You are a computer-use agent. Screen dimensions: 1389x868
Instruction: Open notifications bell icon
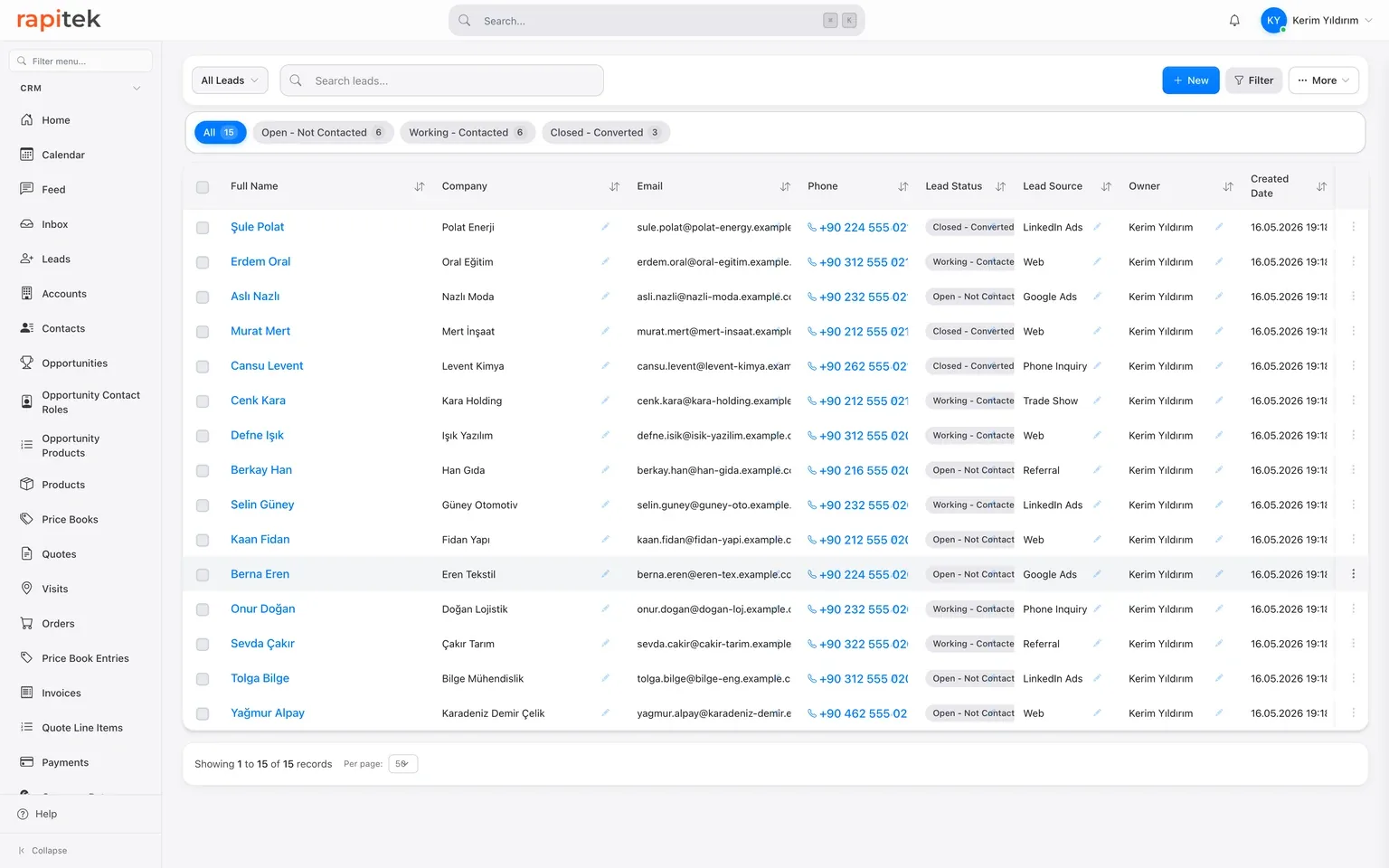coord(1234,21)
